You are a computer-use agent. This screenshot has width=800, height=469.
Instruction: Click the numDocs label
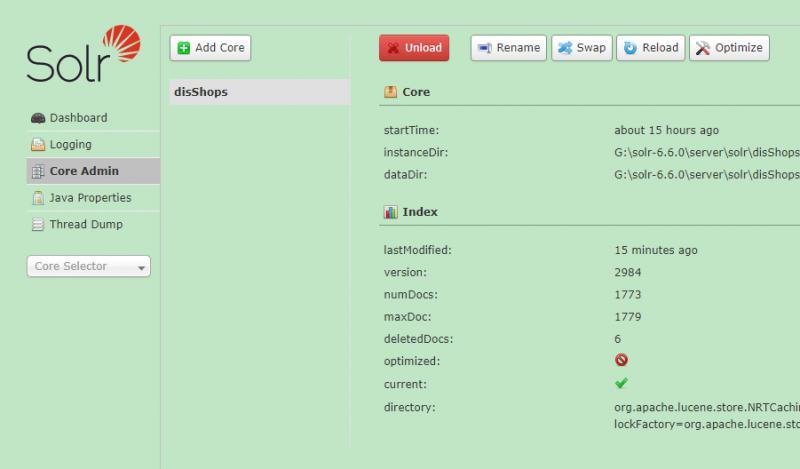tap(411, 294)
